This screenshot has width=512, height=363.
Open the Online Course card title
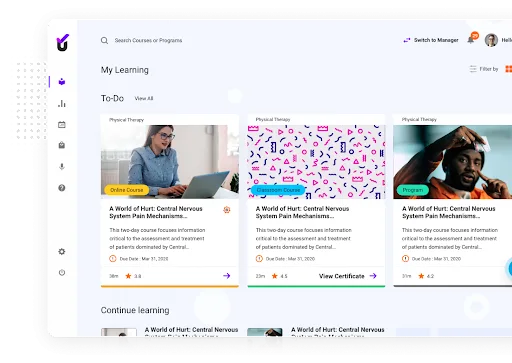(156, 212)
